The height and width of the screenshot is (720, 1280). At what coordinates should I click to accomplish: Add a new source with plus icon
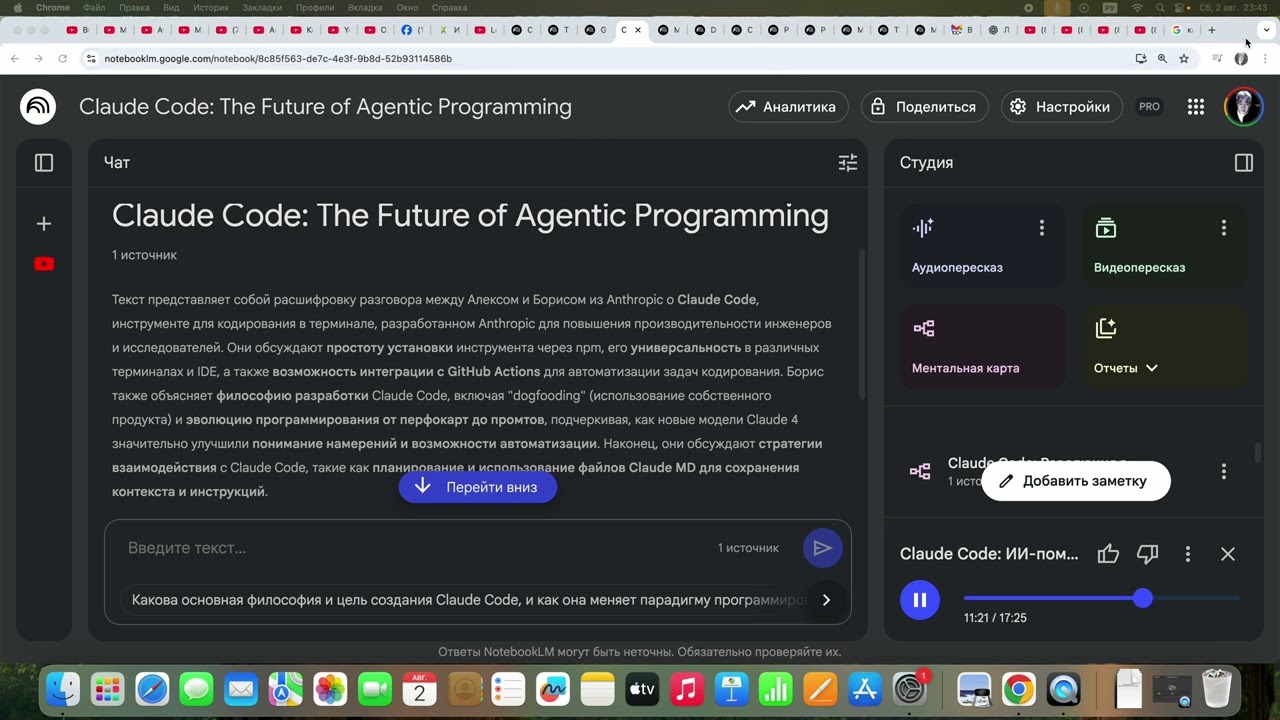44,224
